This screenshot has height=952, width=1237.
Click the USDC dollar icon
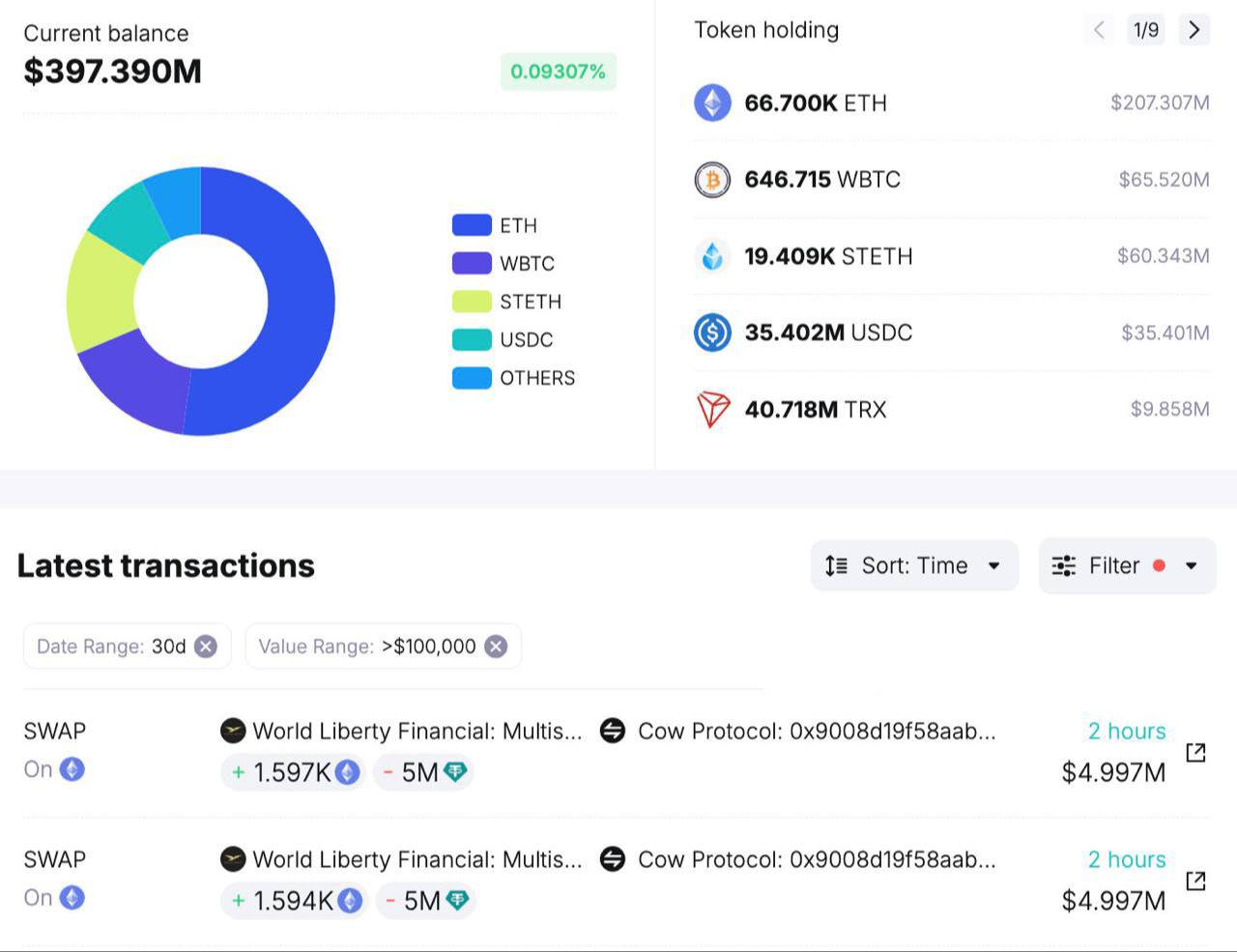click(712, 332)
